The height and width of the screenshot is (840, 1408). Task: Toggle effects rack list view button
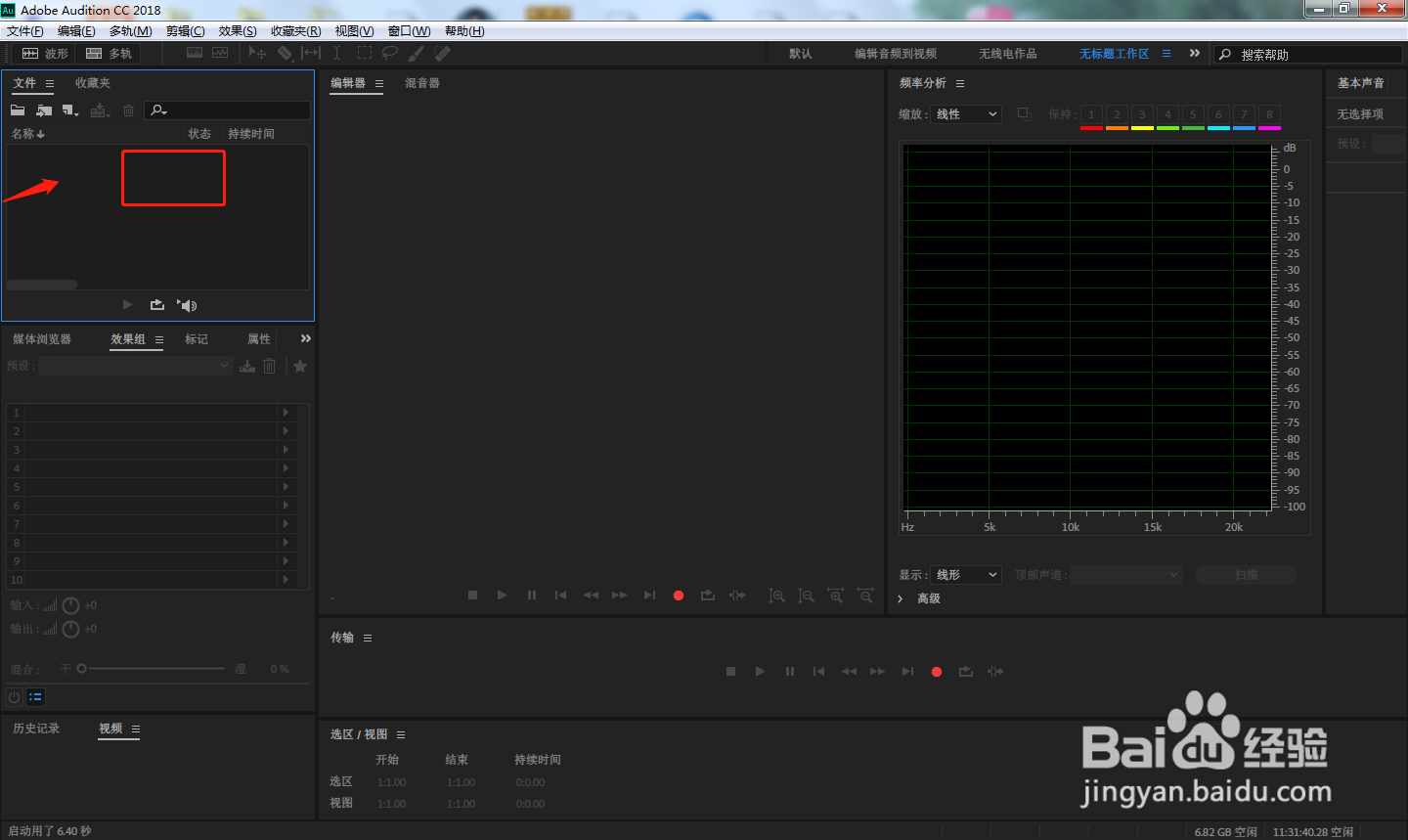pyautogui.click(x=35, y=697)
